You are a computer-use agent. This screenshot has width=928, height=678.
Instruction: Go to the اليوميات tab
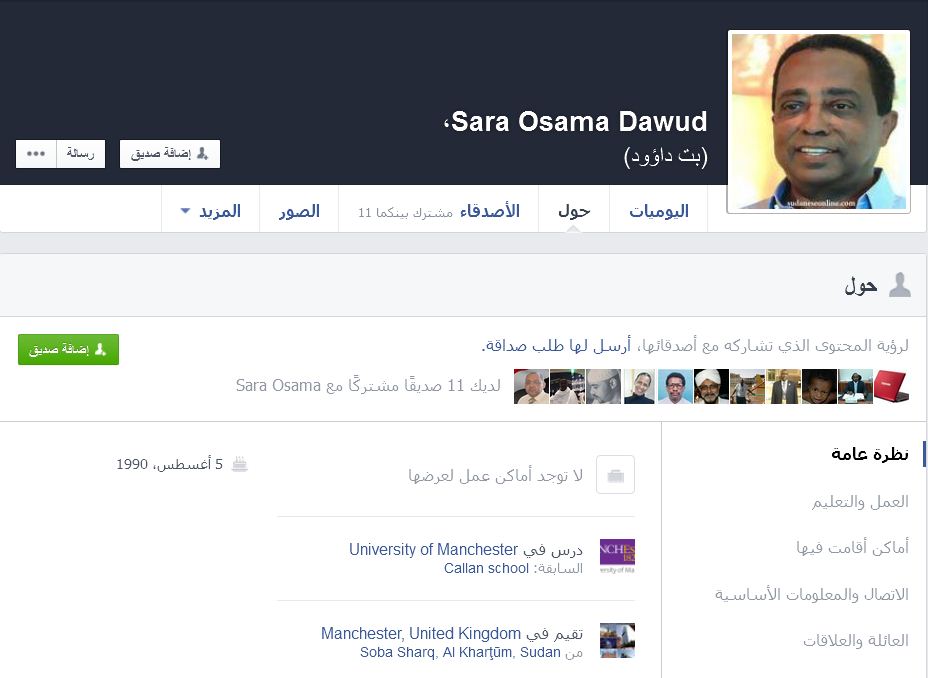(x=658, y=211)
